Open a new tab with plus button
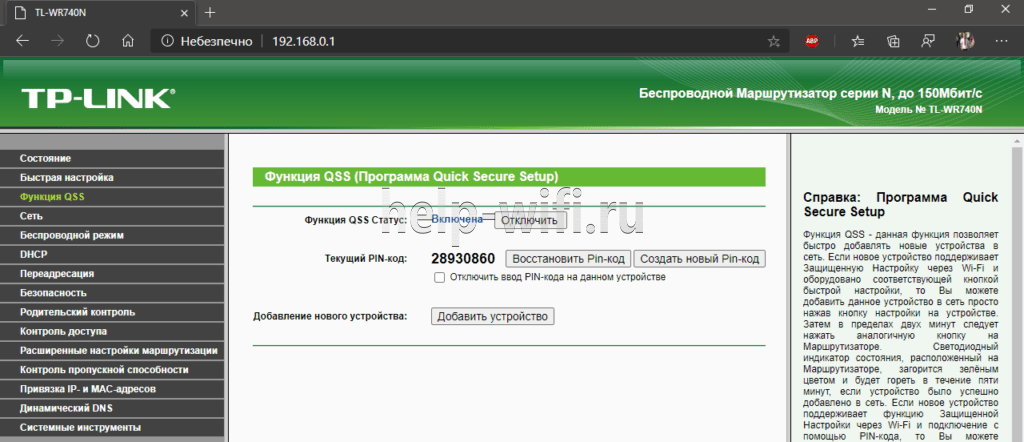This screenshot has height=442, width=1024. click(210, 12)
